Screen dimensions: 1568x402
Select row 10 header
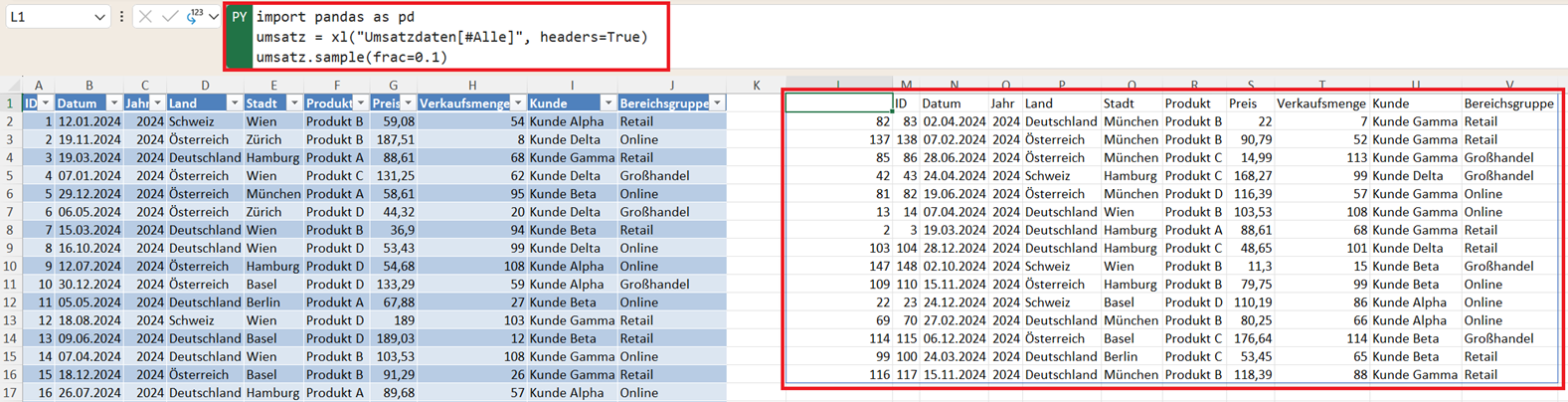point(10,266)
